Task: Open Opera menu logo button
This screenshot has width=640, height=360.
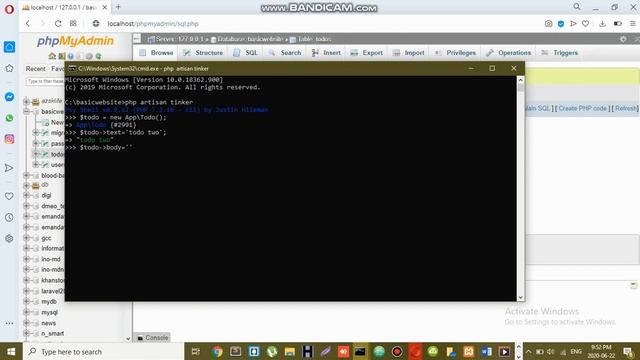Action: tap(9, 9)
